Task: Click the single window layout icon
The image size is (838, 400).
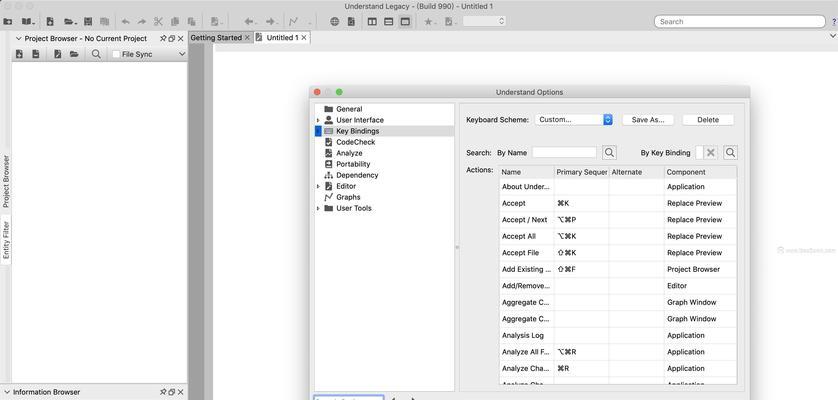Action: coord(405,22)
